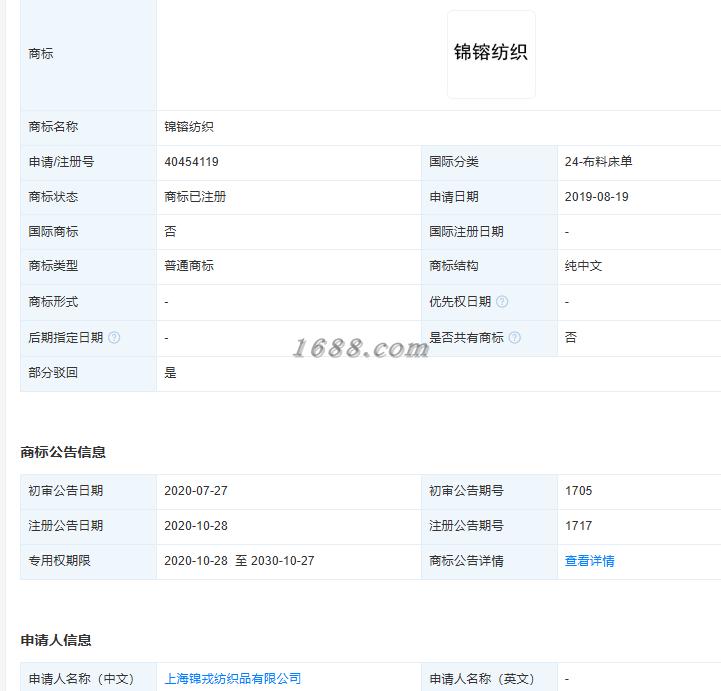Image resolution: width=721 pixels, height=691 pixels.
Task: Click the help icon beside 后期指定日期
Action: pos(114,338)
